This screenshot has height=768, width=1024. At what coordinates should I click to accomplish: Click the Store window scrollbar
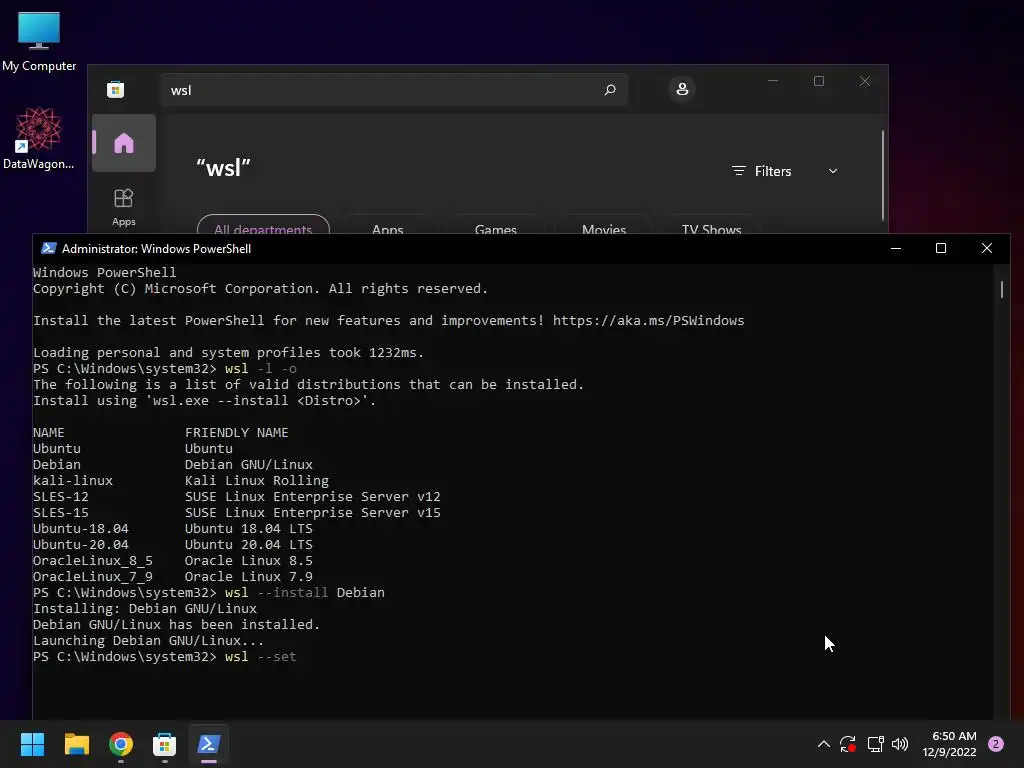(883, 175)
